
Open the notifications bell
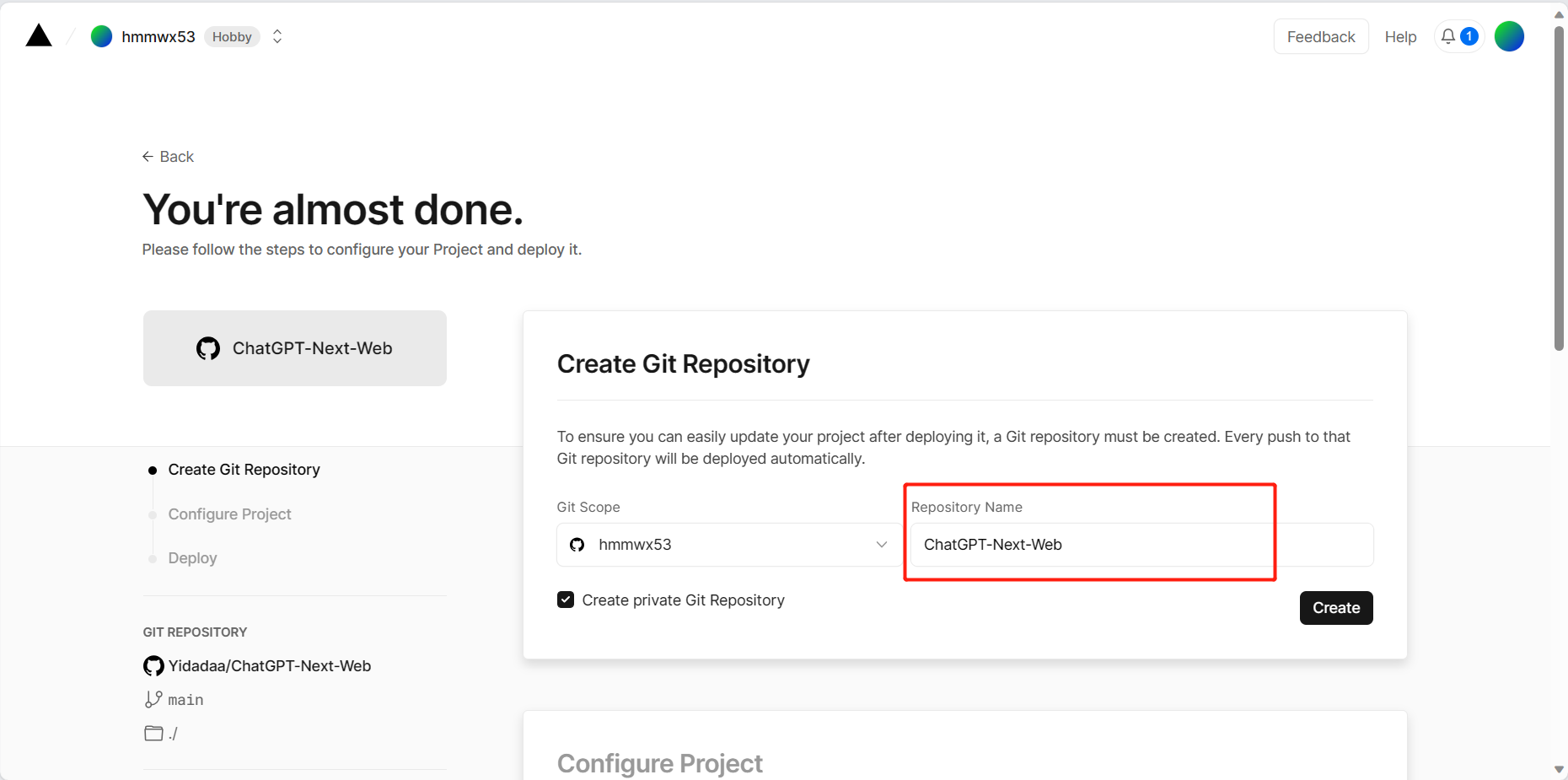click(1448, 36)
